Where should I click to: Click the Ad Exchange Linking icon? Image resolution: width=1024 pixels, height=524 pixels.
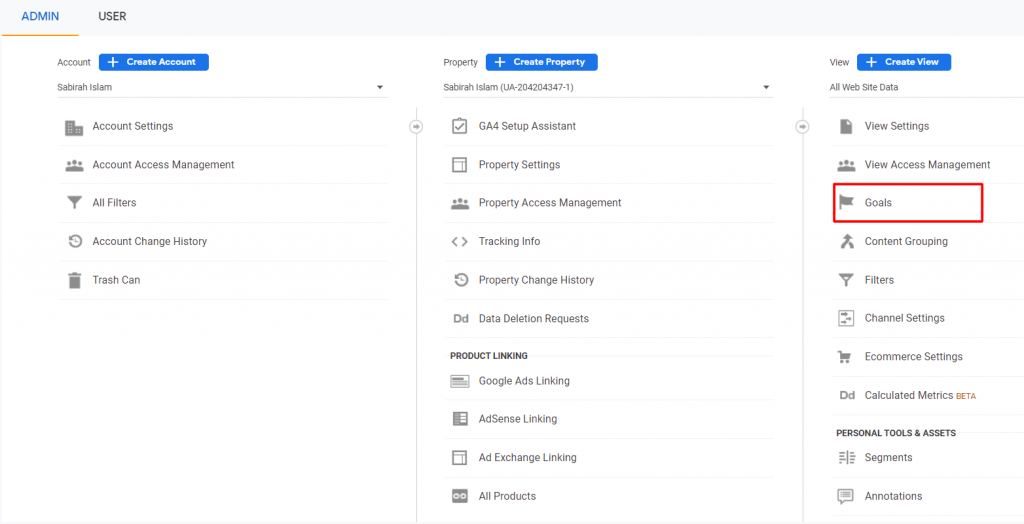click(x=460, y=457)
